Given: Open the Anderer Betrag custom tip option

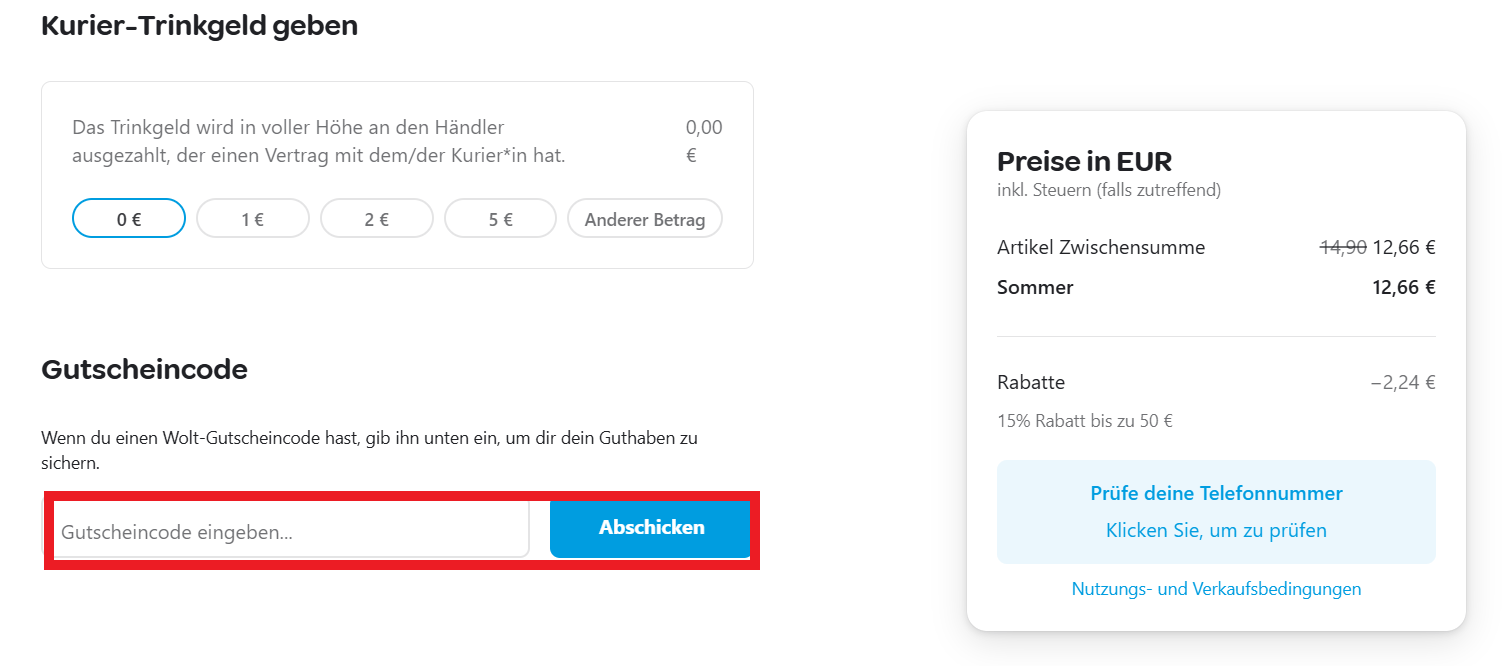Looking at the screenshot, I should 644,217.
